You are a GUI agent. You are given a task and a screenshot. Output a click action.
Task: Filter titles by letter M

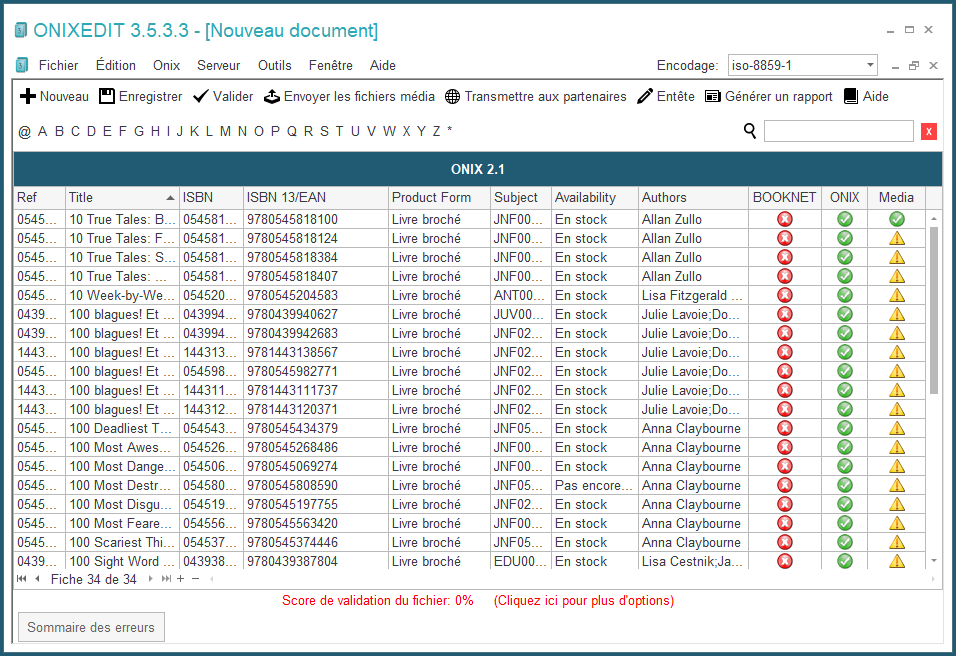(x=226, y=131)
